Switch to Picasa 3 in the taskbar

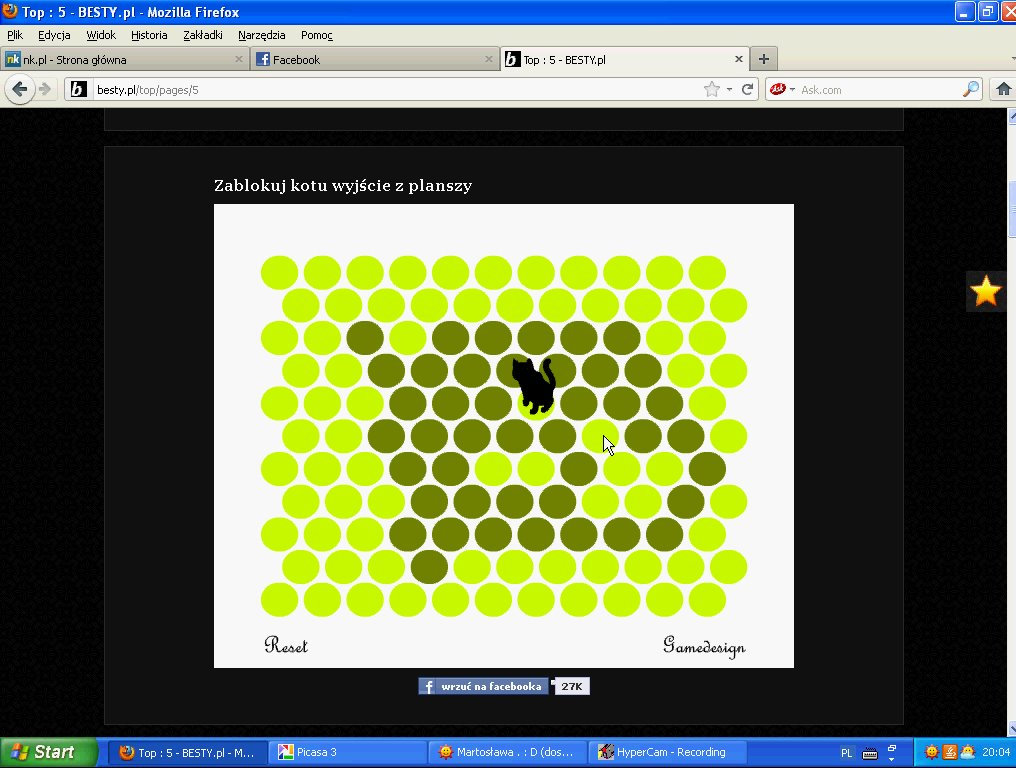[347, 752]
